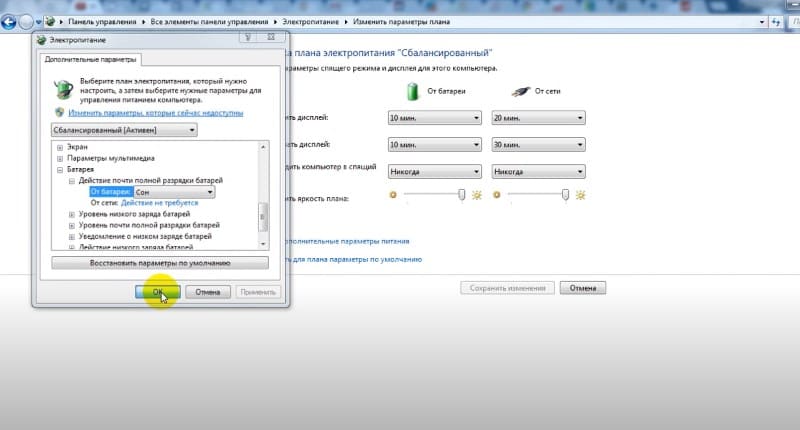This screenshot has width=800, height=430.
Task: Click Восстановить параметры по умолчанию button
Action: coord(160,264)
